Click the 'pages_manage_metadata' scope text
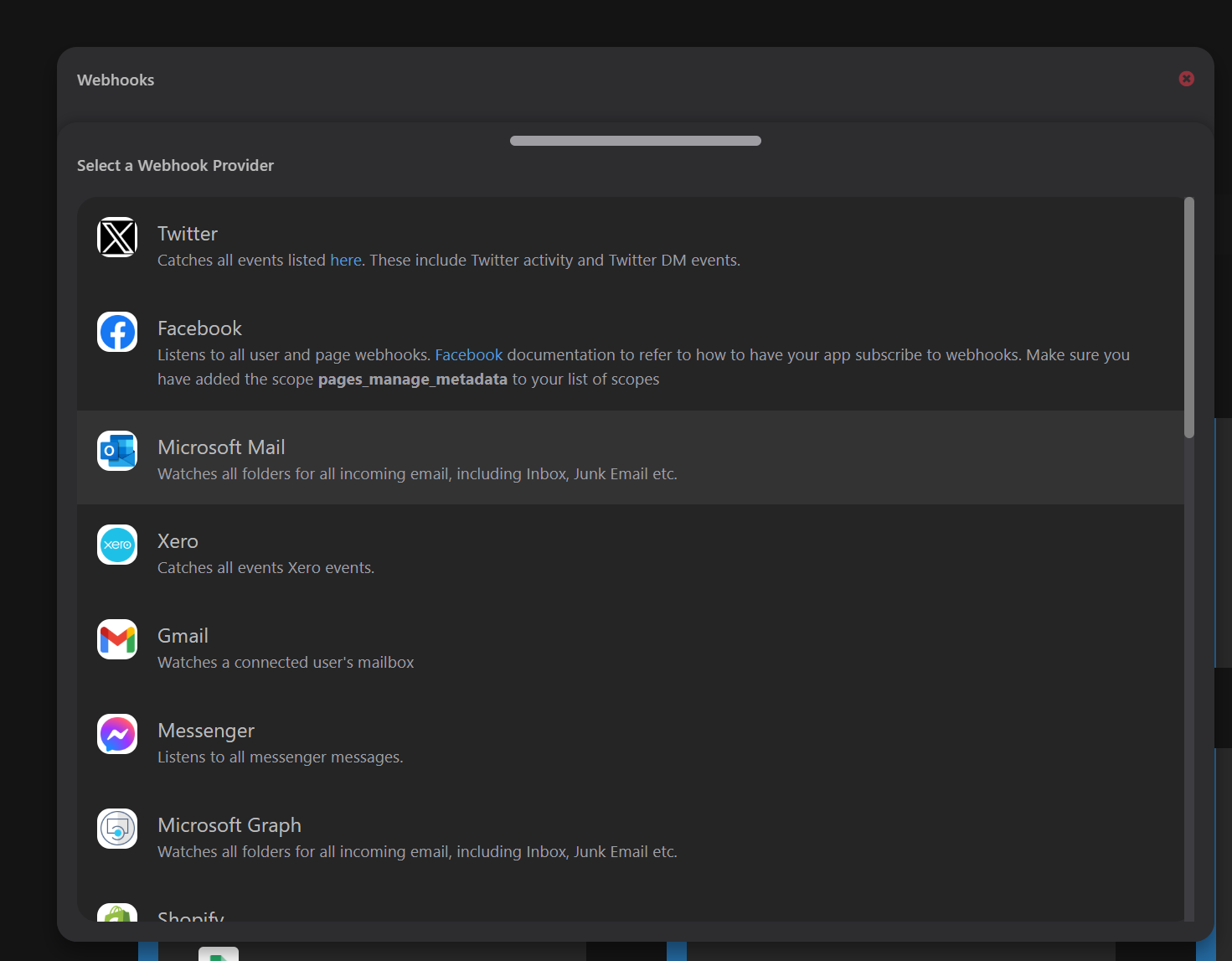 (413, 380)
